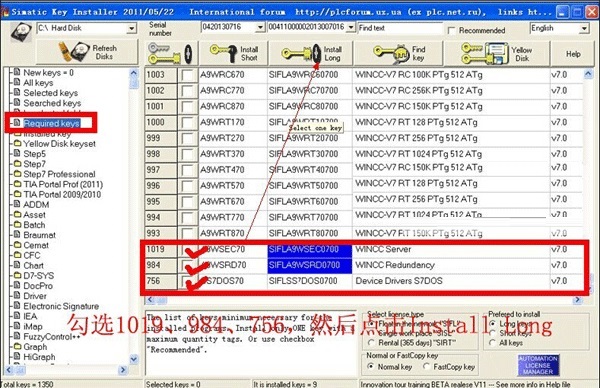Click the iMap document icon
Screen dimensions: 600x388
(17, 326)
